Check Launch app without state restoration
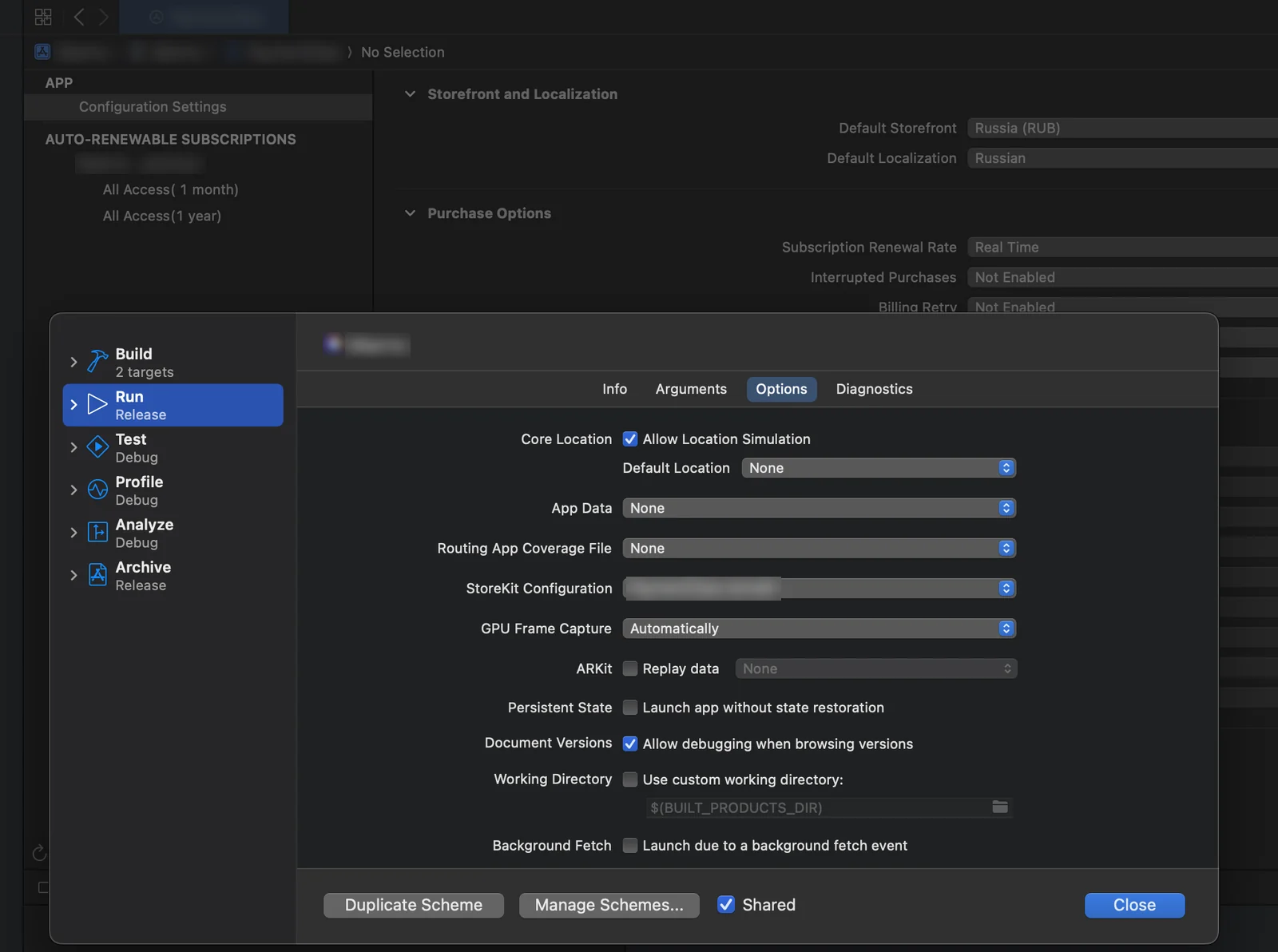 [630, 708]
